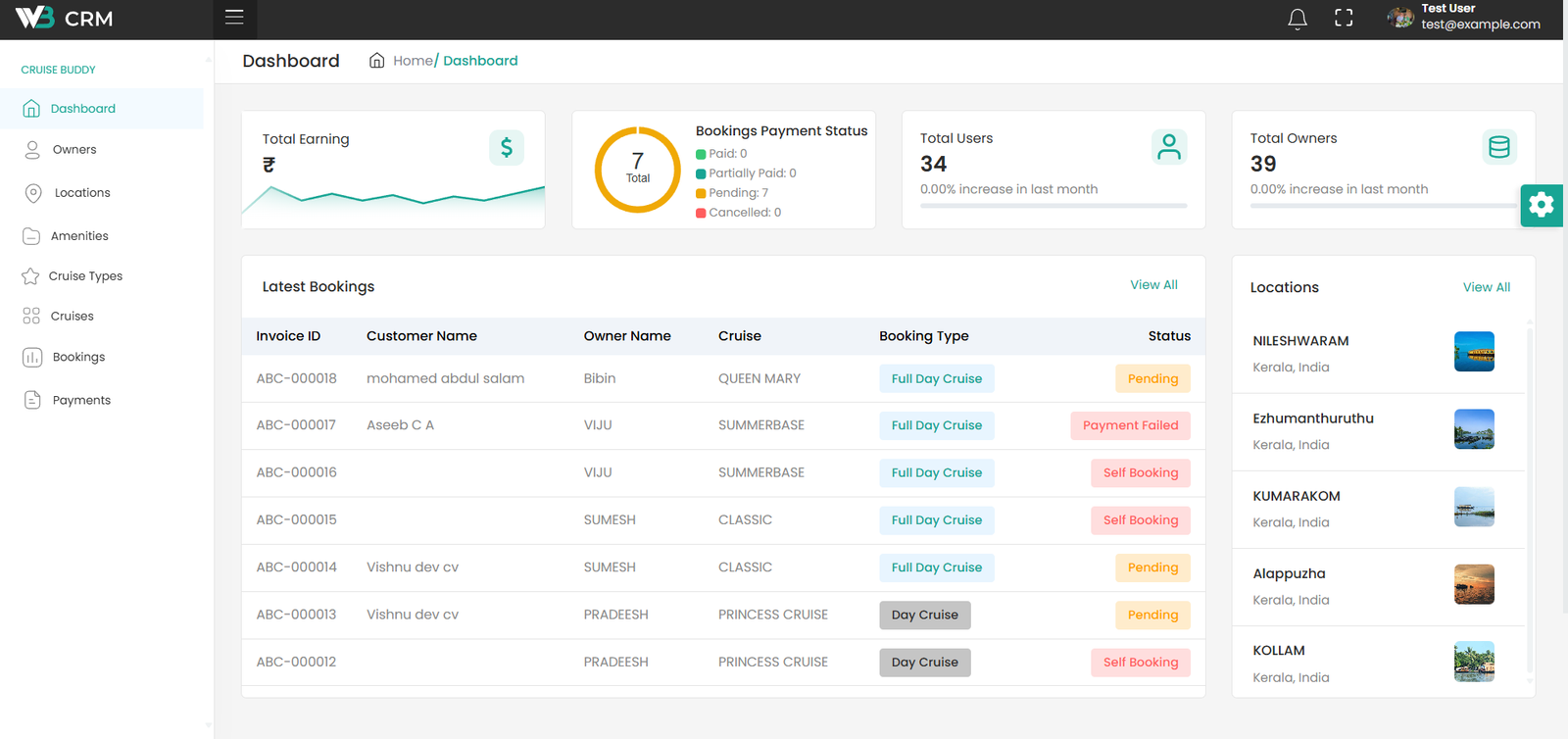Viewport: 1568px width, 739px height.
Task: View all latest bookings
Action: pos(1153,285)
